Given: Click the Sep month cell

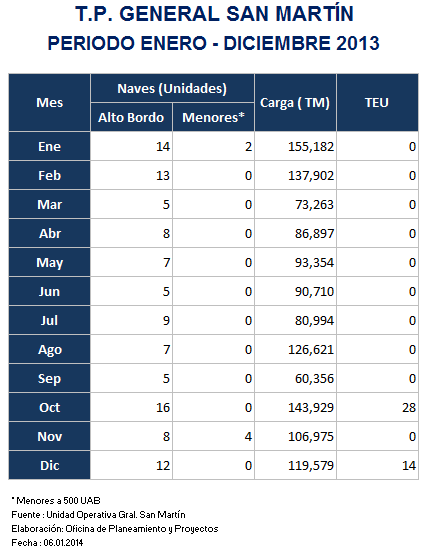Looking at the screenshot, I should pyautogui.click(x=49, y=378).
